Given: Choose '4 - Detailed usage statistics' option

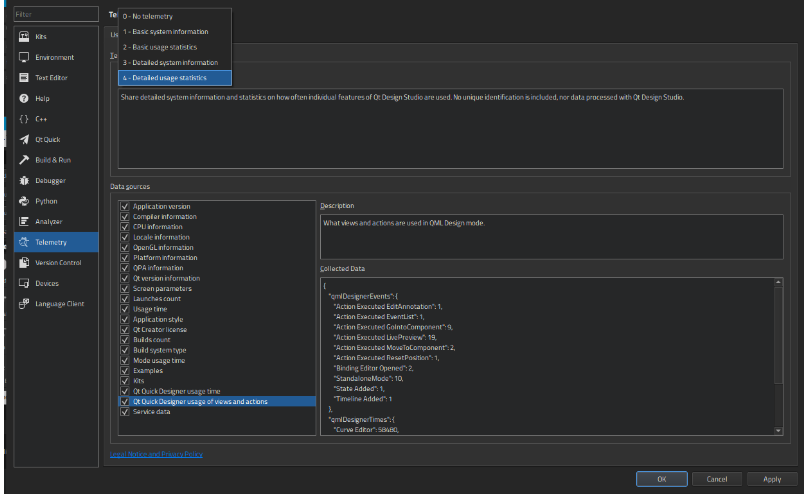Looking at the screenshot, I should pos(175,78).
